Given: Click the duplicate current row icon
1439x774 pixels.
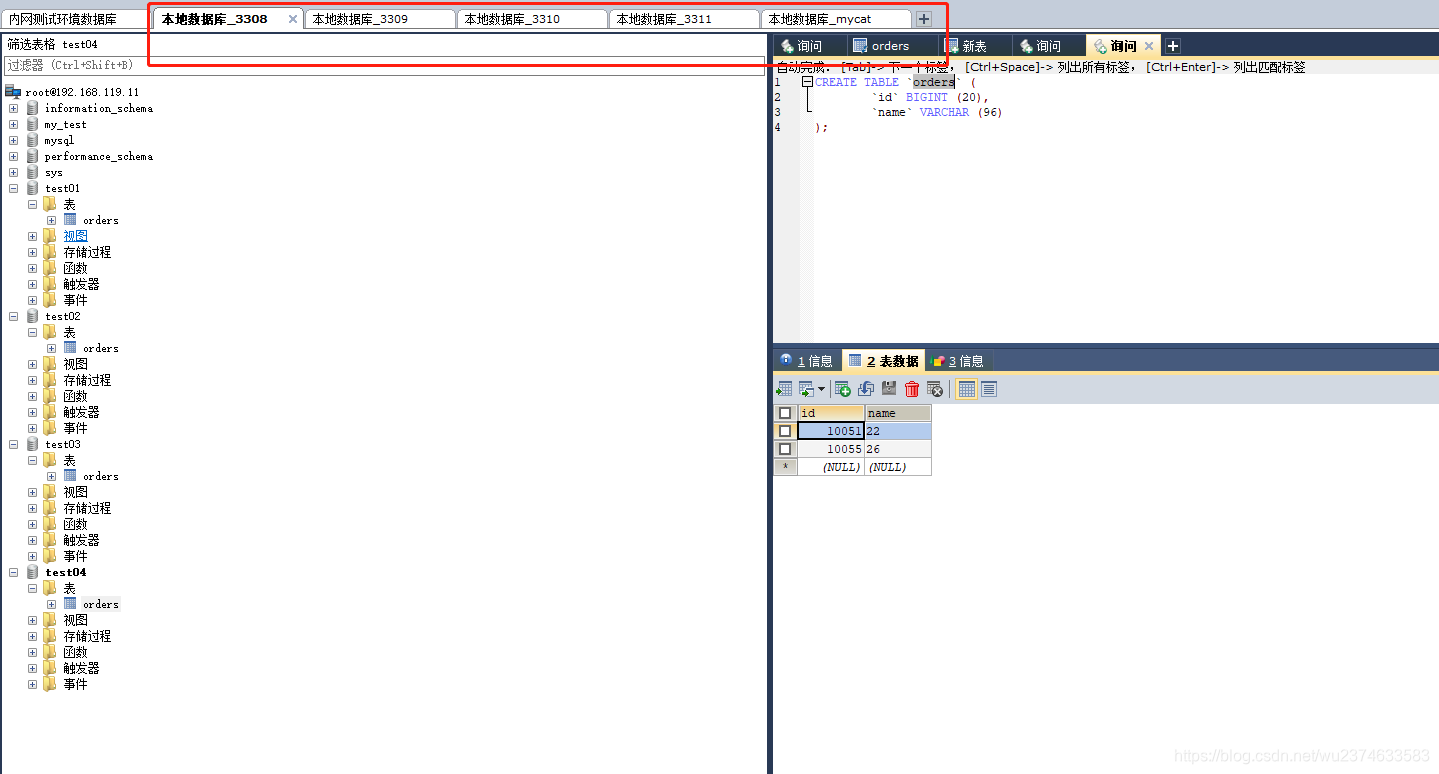Looking at the screenshot, I should pyautogui.click(x=866, y=389).
